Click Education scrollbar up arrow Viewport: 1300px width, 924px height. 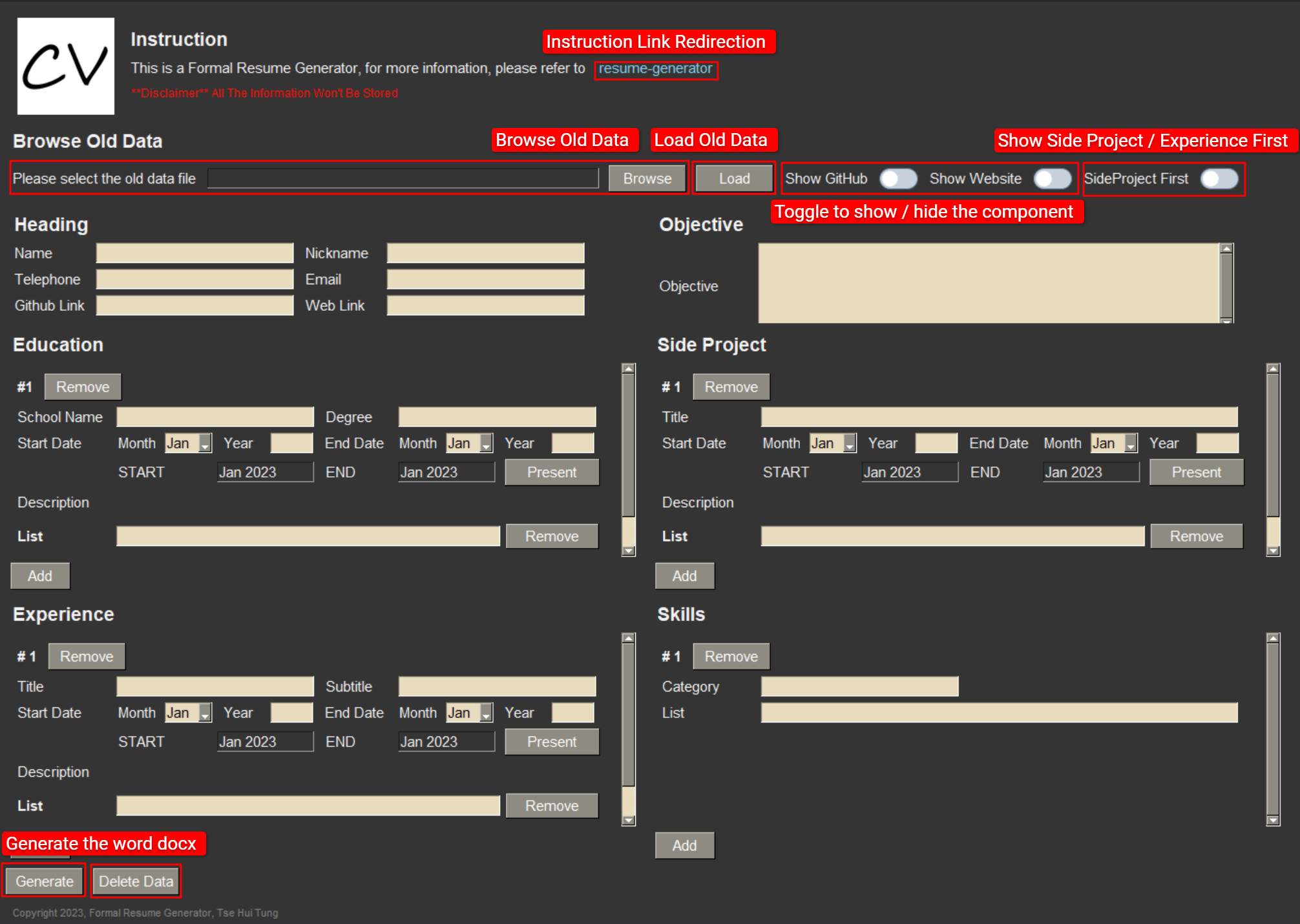pyautogui.click(x=628, y=369)
